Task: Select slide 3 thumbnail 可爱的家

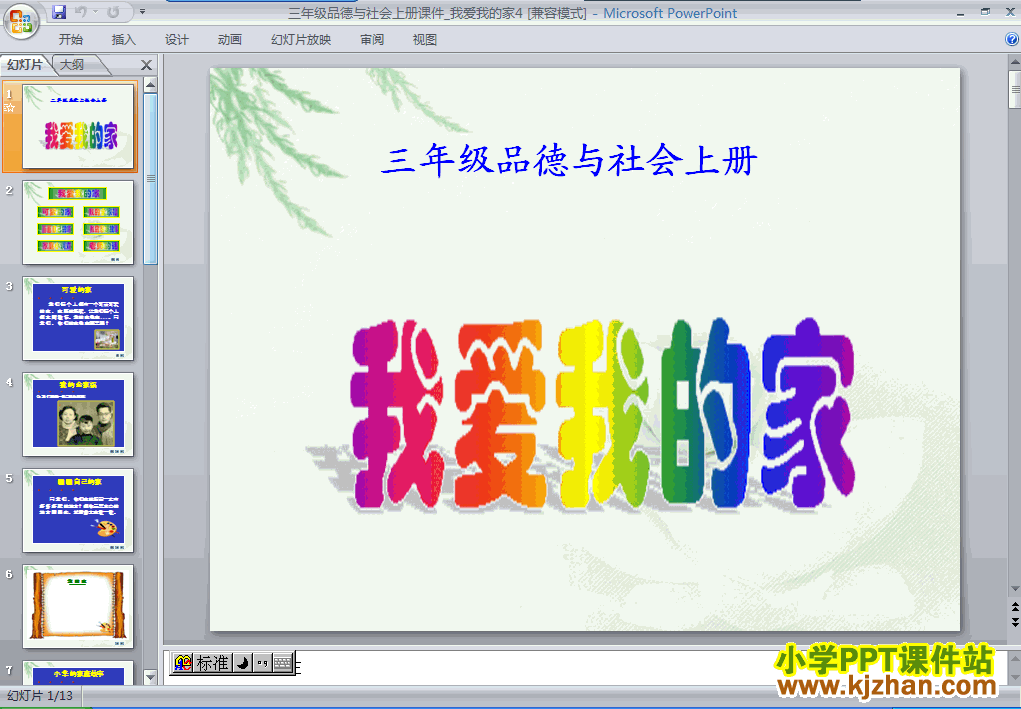Action: [x=78, y=318]
